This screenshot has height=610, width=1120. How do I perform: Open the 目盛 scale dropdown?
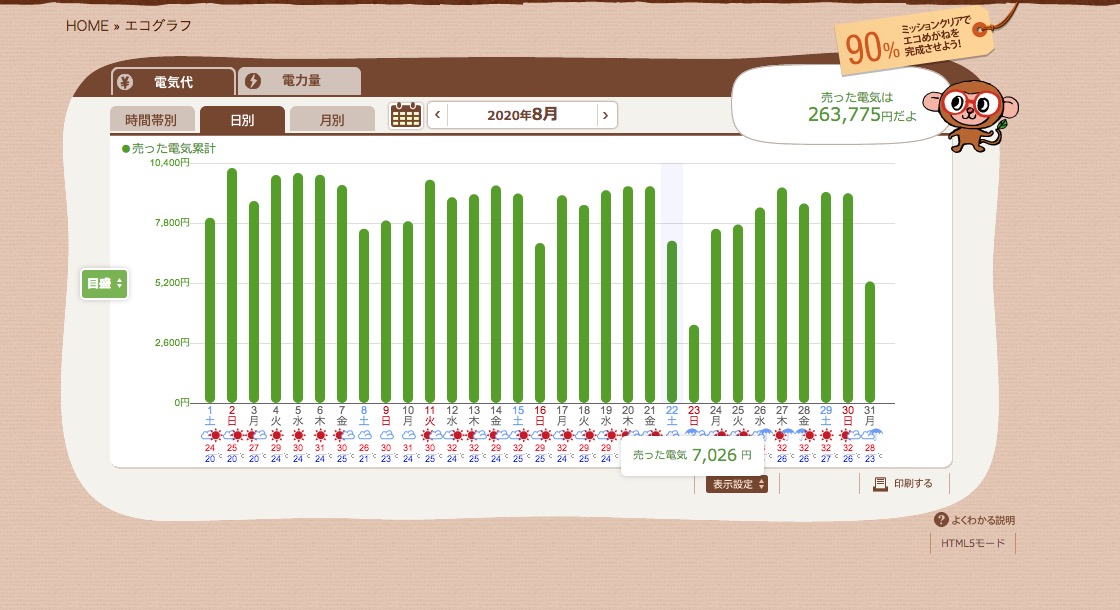coord(104,284)
